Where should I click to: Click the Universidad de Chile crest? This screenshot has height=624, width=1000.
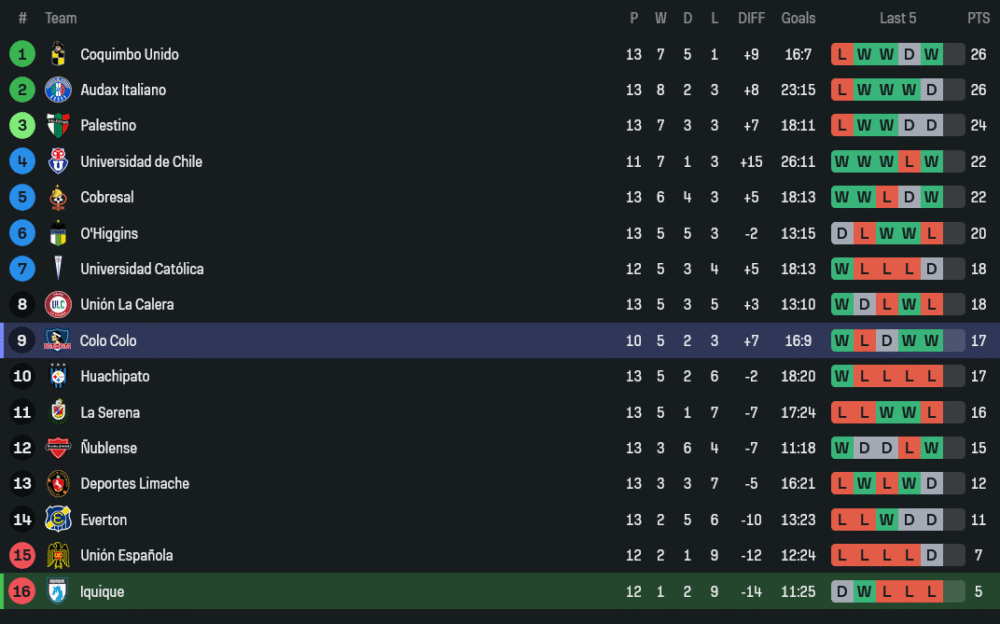pyautogui.click(x=58, y=162)
